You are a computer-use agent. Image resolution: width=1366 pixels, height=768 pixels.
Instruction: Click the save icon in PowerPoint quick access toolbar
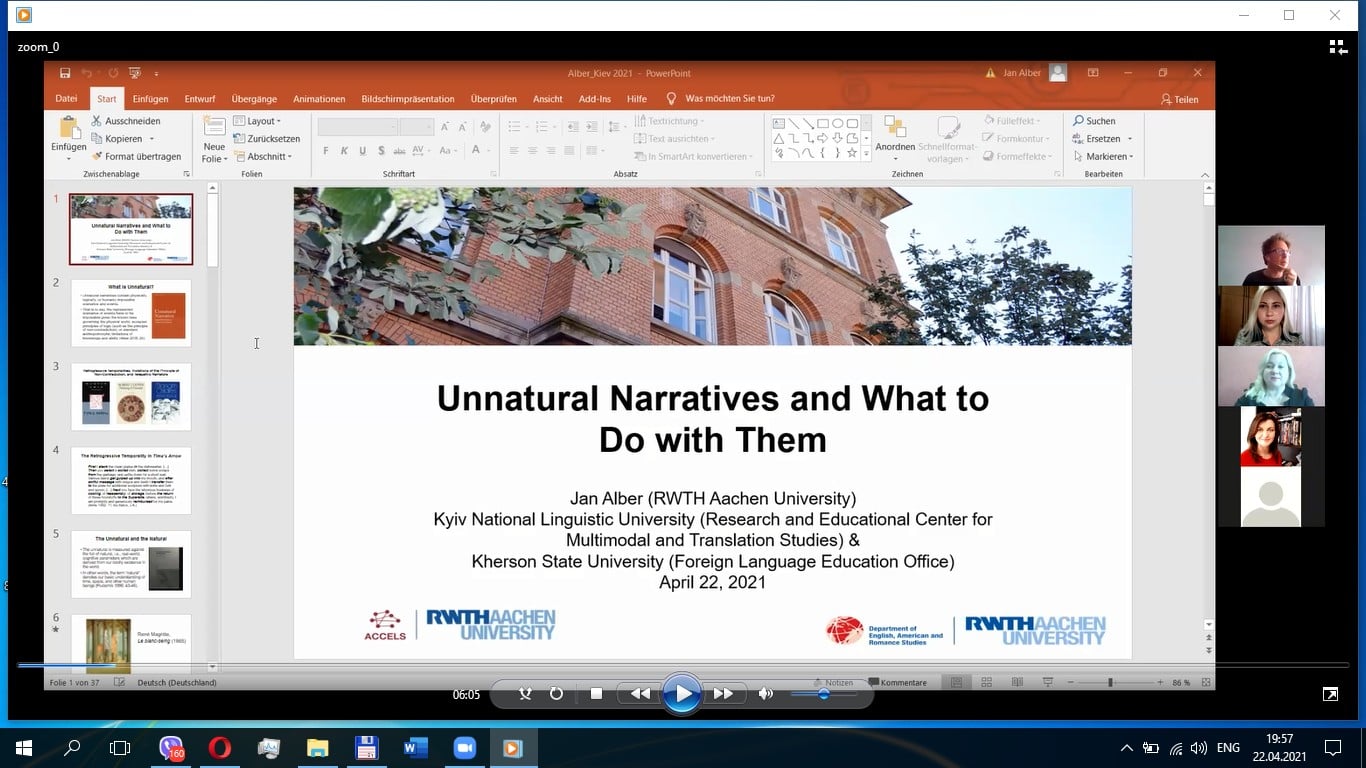65,73
